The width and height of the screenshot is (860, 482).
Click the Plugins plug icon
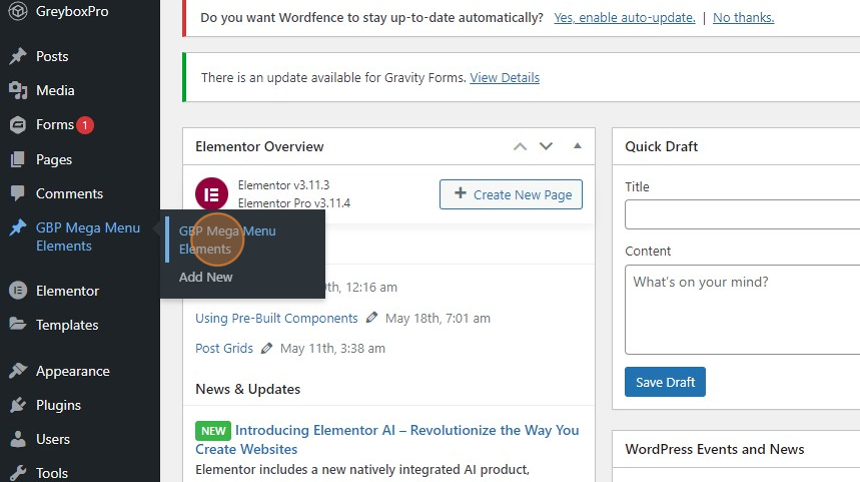pyautogui.click(x=18, y=405)
